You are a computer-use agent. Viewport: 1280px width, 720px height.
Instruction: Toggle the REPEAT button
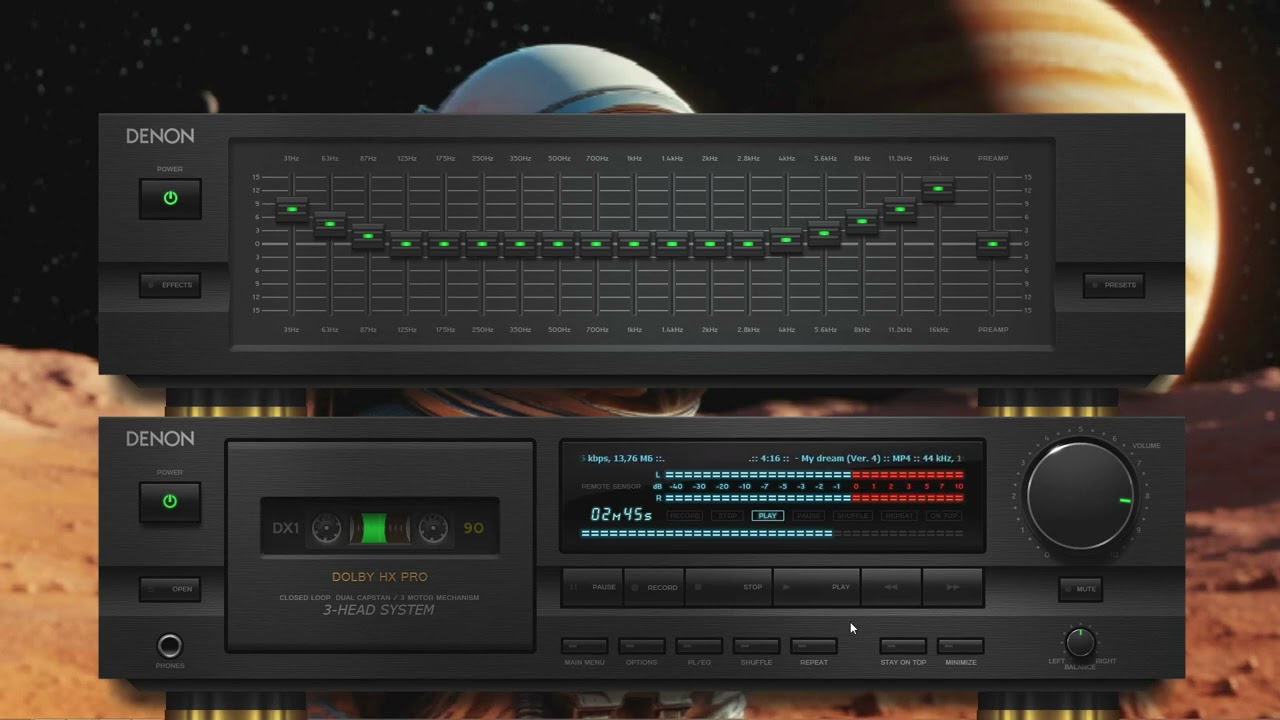pos(813,646)
